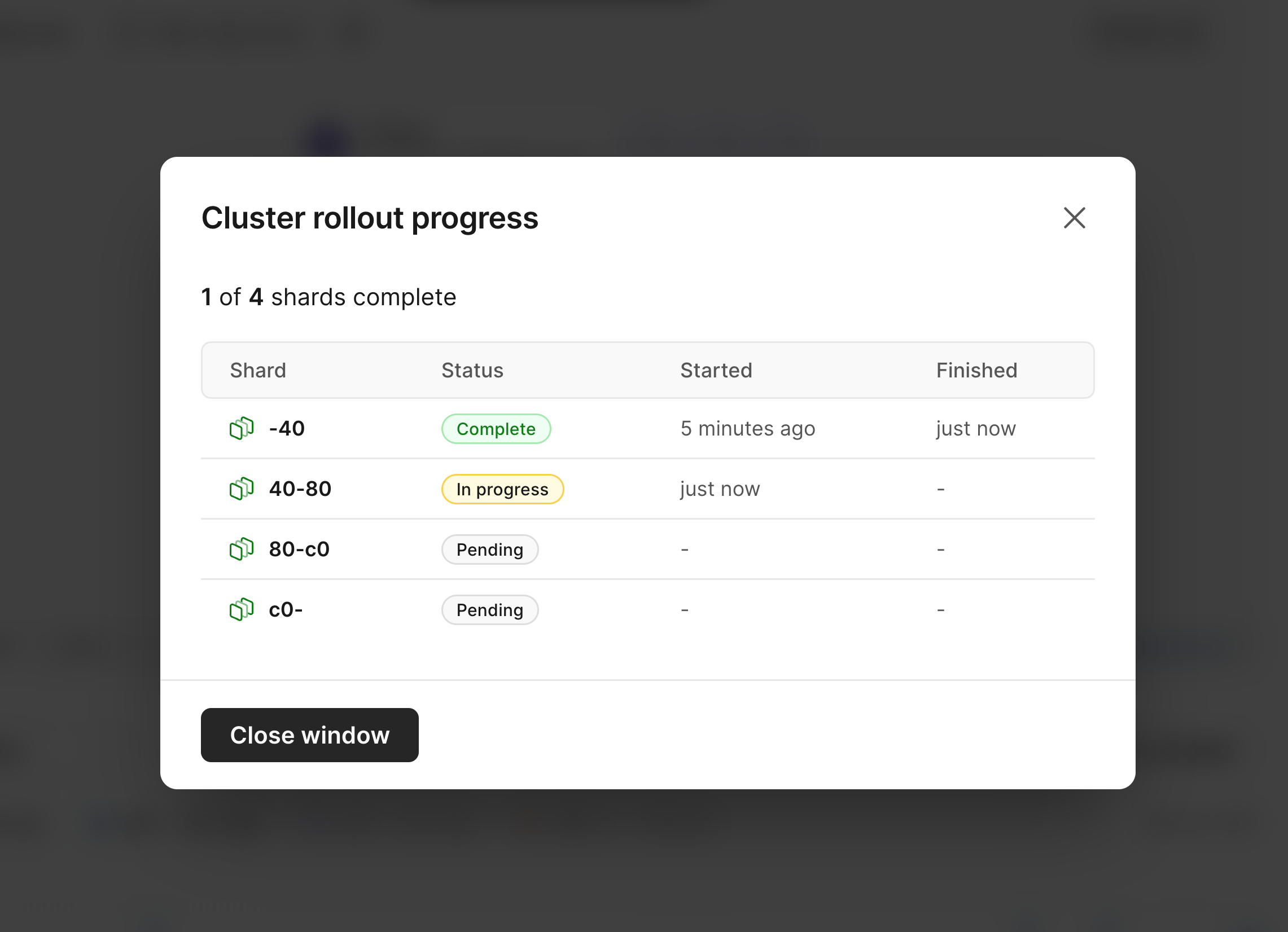Click the shard icon beside c0-

click(242, 610)
